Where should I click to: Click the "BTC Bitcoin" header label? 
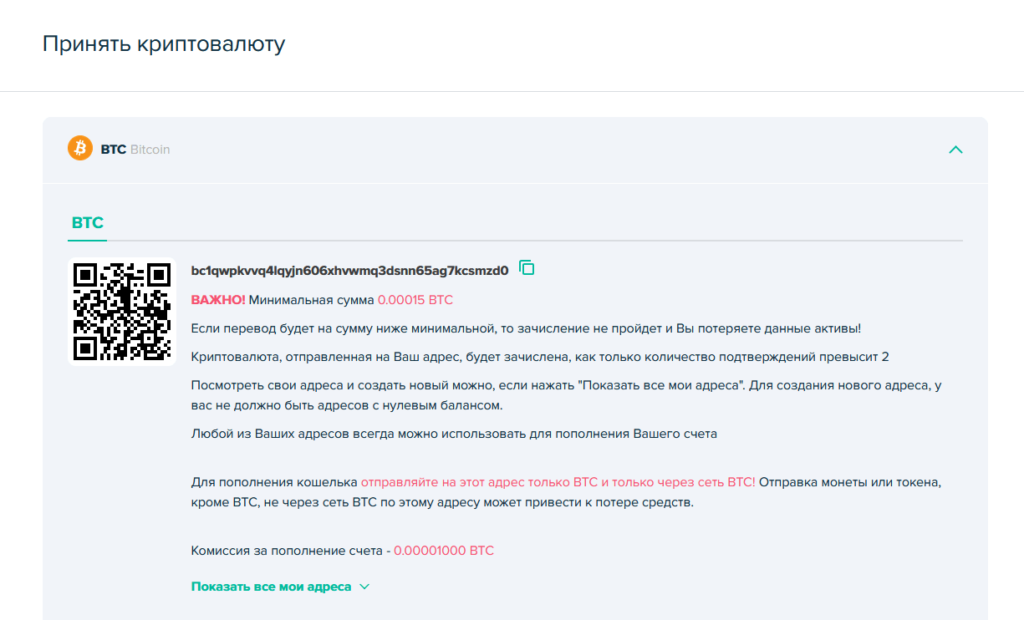135,149
